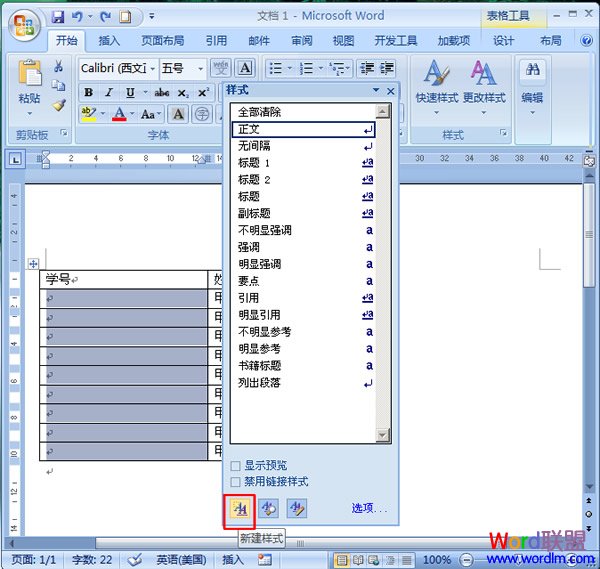The width and height of the screenshot is (600, 569).
Task: Open Quick Styles 快速样式 gallery
Action: tap(437, 87)
